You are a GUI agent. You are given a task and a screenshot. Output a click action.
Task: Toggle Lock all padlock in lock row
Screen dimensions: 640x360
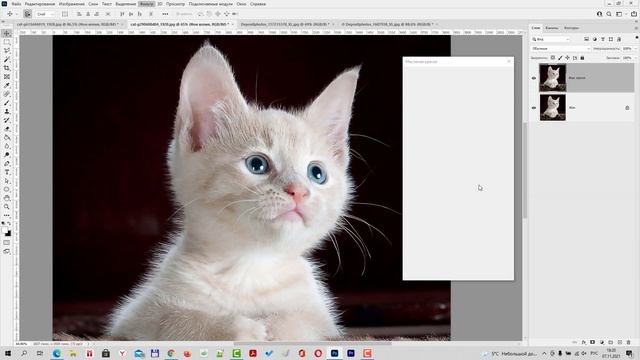click(x=582, y=58)
